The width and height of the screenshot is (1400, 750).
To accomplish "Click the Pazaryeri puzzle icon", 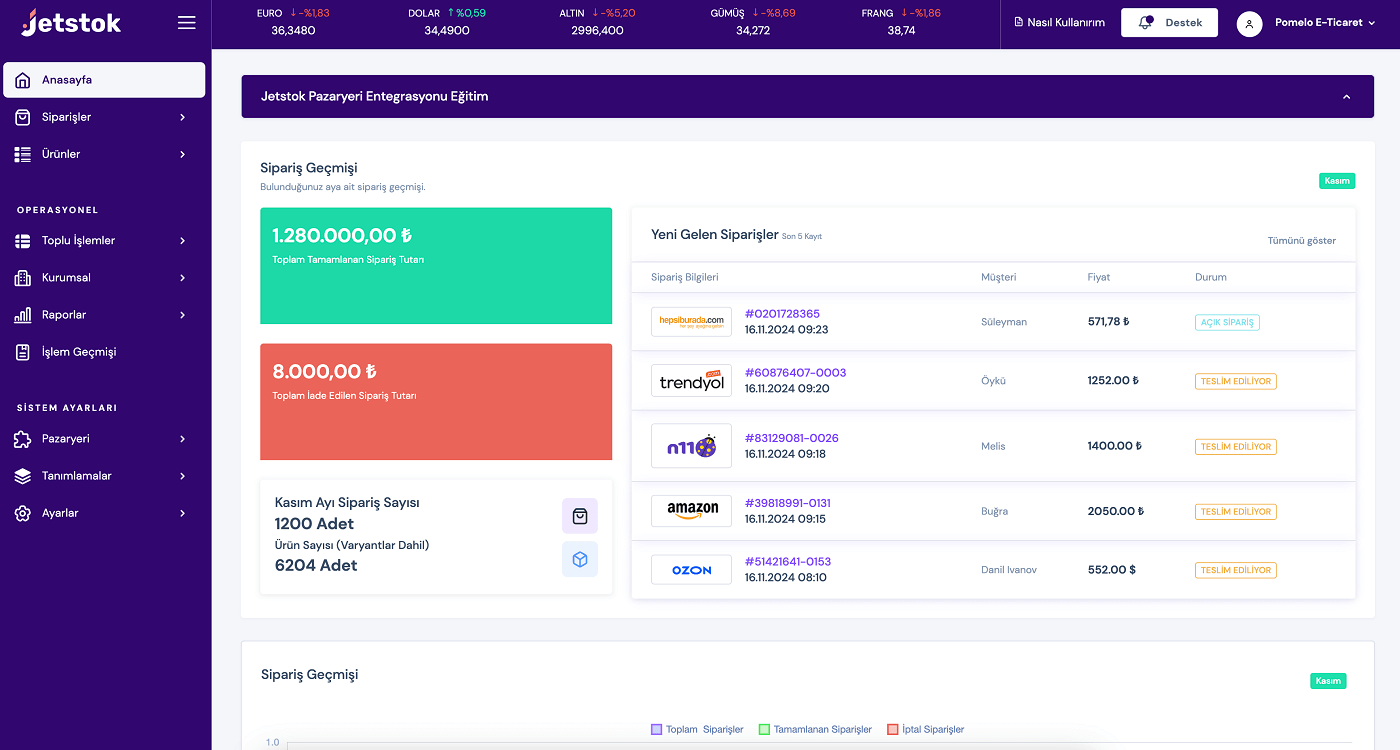I will tap(23, 439).
